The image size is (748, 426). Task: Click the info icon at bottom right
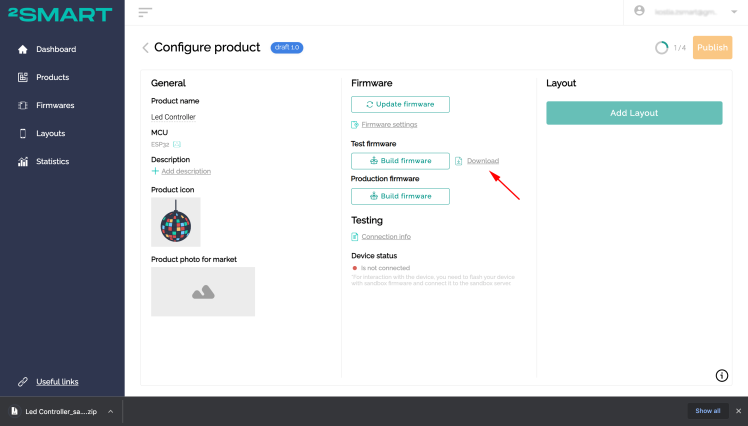(x=722, y=375)
